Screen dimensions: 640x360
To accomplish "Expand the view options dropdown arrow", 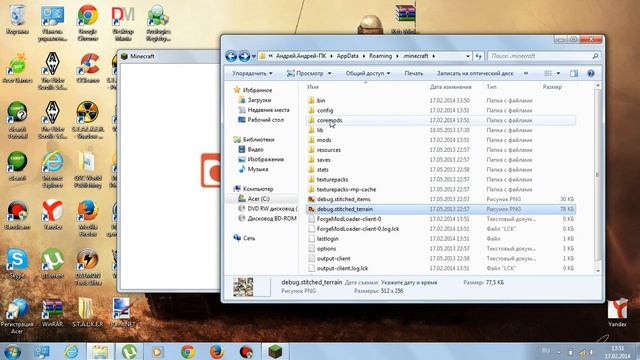I will [x=558, y=73].
